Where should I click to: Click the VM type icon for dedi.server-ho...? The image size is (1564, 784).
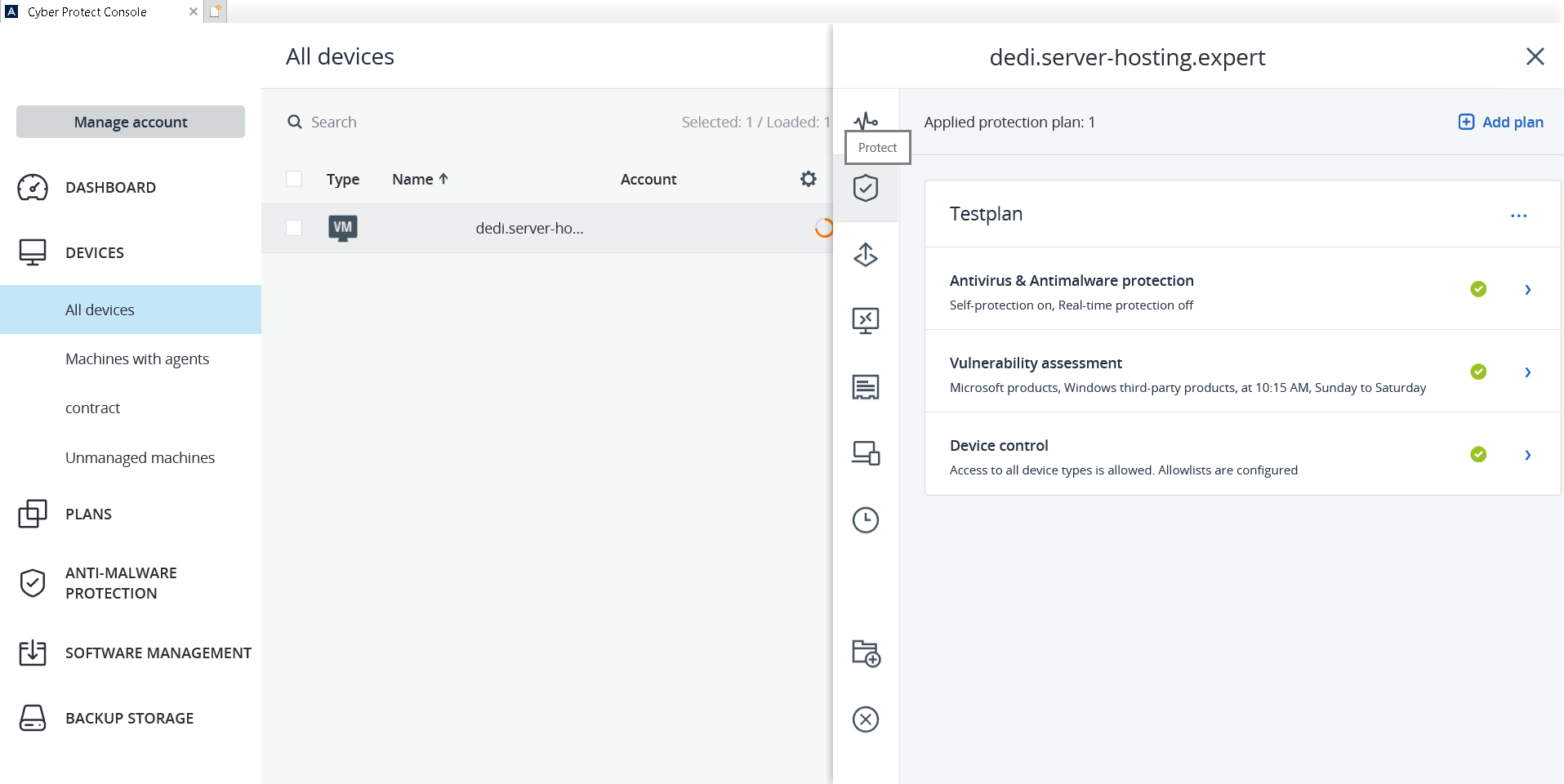tap(343, 228)
